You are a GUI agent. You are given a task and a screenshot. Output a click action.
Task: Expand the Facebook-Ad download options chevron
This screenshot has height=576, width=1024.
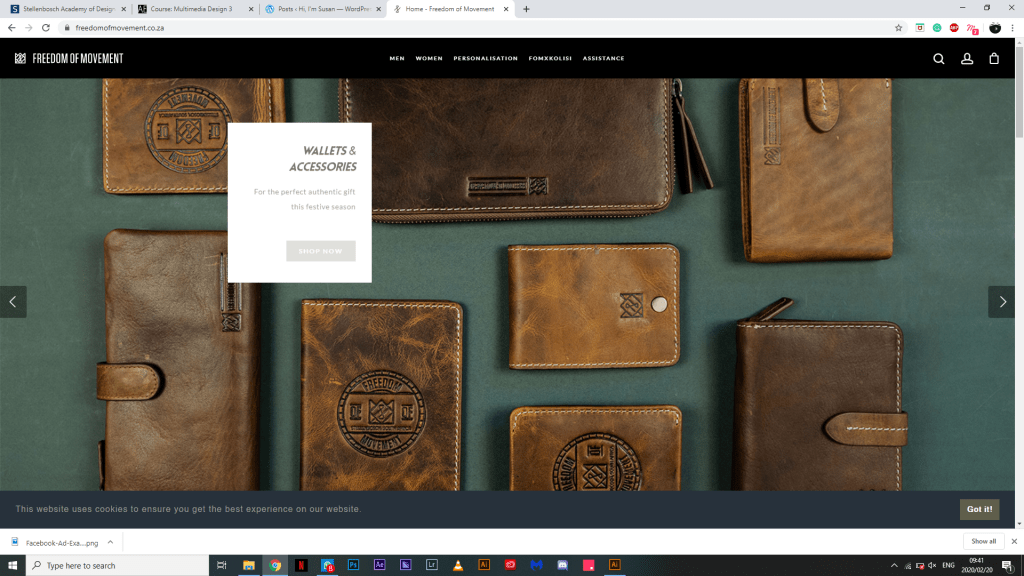[110, 542]
